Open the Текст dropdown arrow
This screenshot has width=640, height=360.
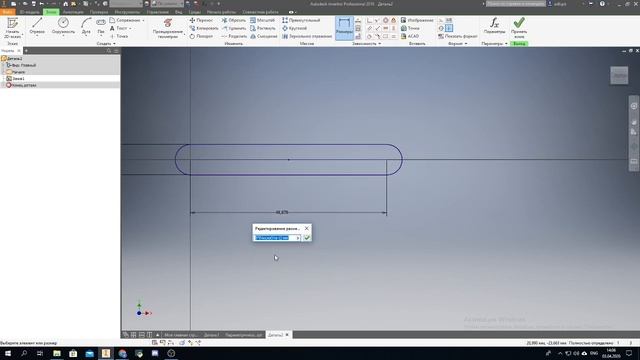click(x=130, y=29)
